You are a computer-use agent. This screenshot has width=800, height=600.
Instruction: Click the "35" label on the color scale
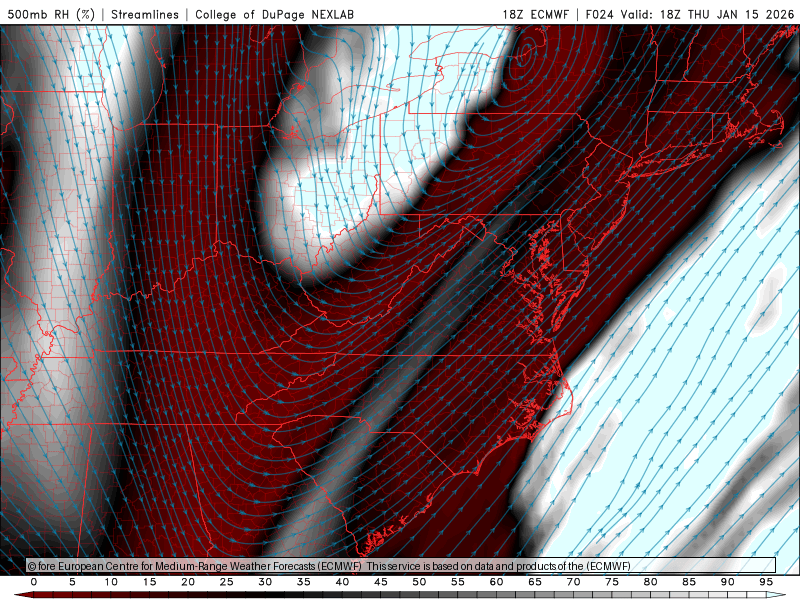tap(304, 582)
